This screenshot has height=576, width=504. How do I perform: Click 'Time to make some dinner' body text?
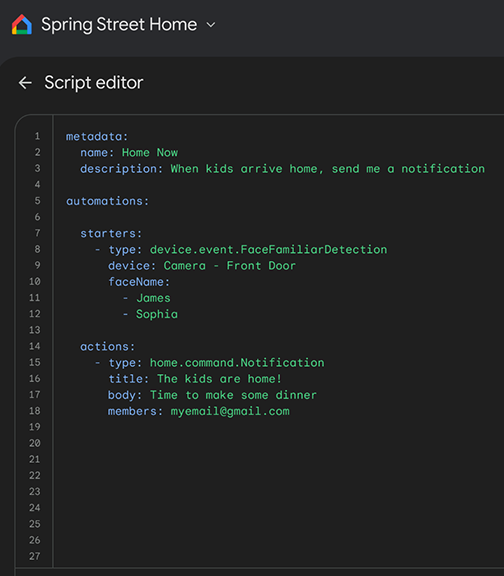[233, 395]
